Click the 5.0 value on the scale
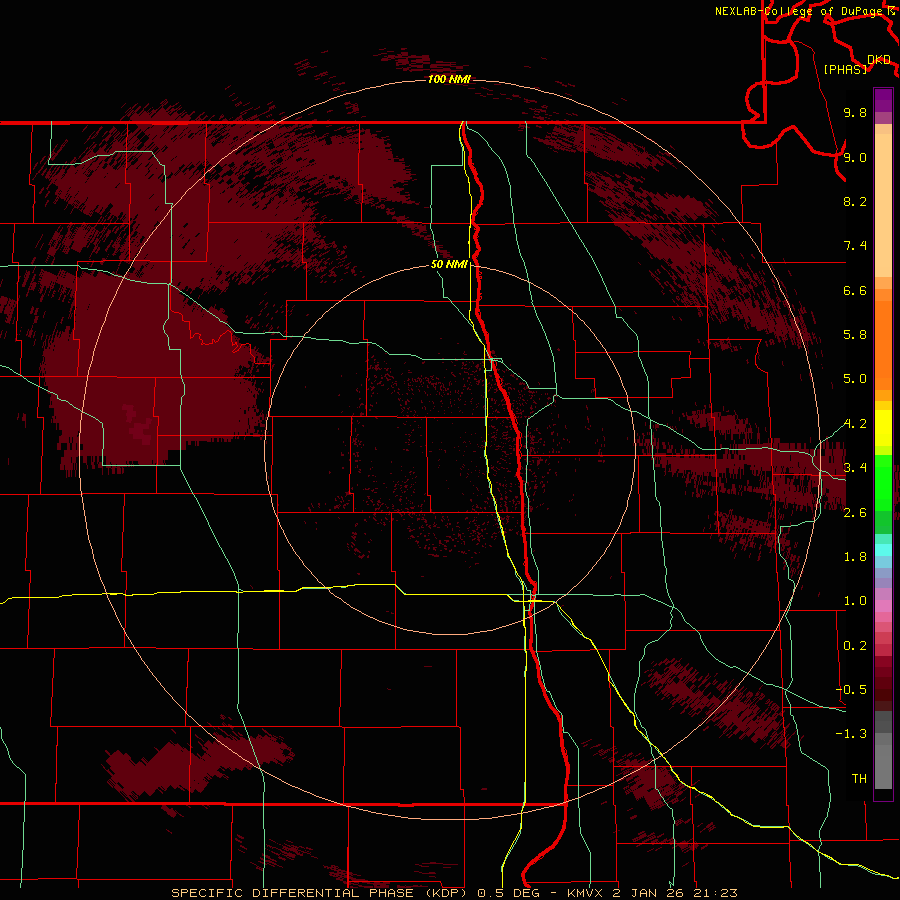 855,379
